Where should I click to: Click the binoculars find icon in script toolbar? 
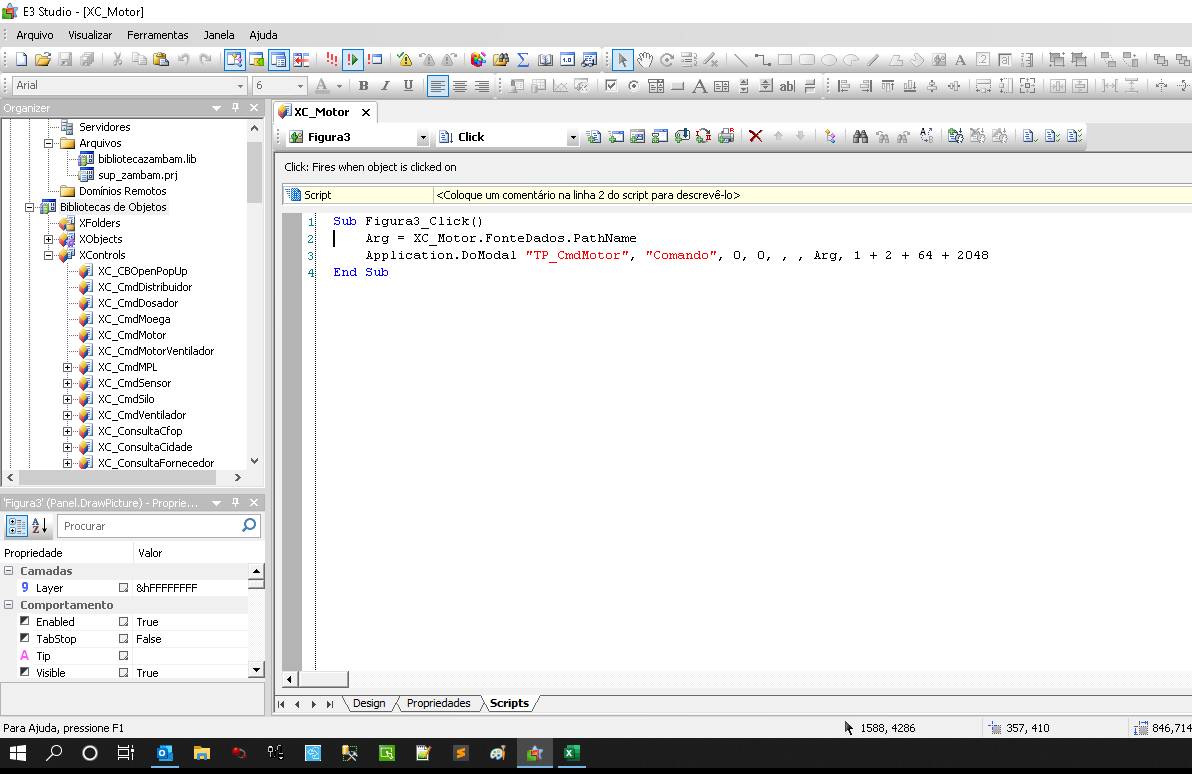[x=861, y=136]
